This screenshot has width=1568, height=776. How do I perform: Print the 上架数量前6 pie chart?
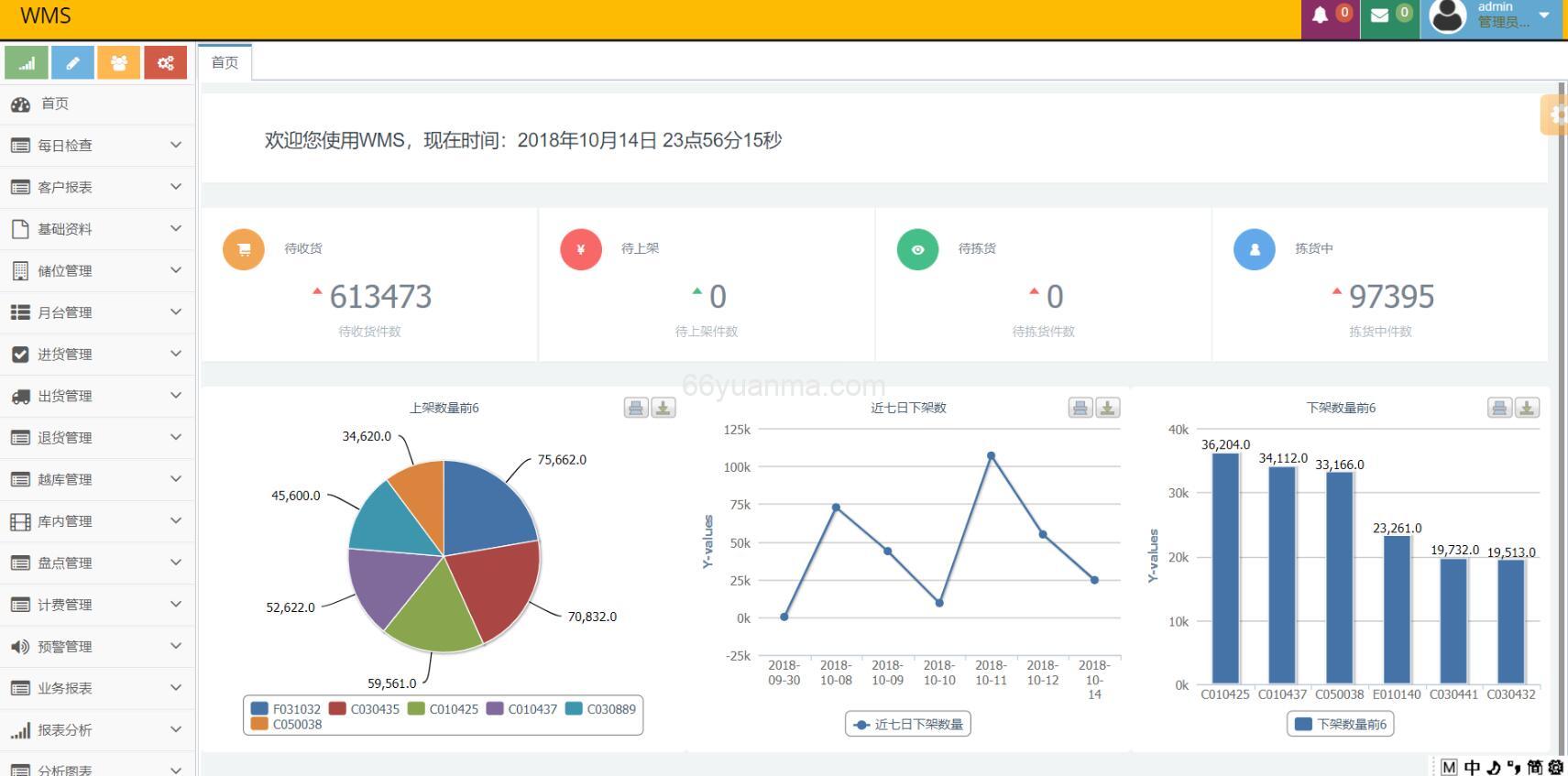(636, 409)
